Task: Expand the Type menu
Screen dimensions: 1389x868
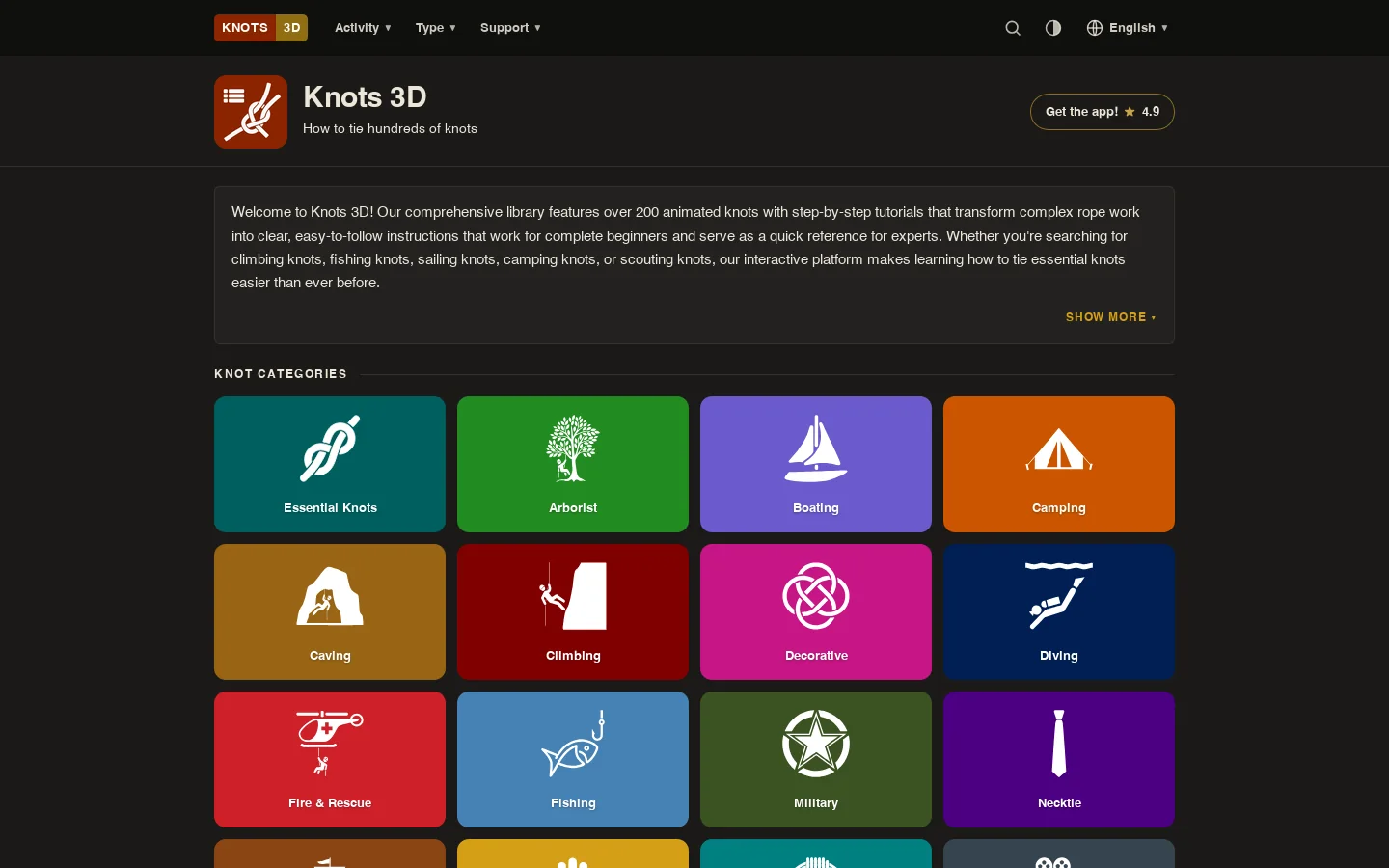Action: tap(436, 28)
